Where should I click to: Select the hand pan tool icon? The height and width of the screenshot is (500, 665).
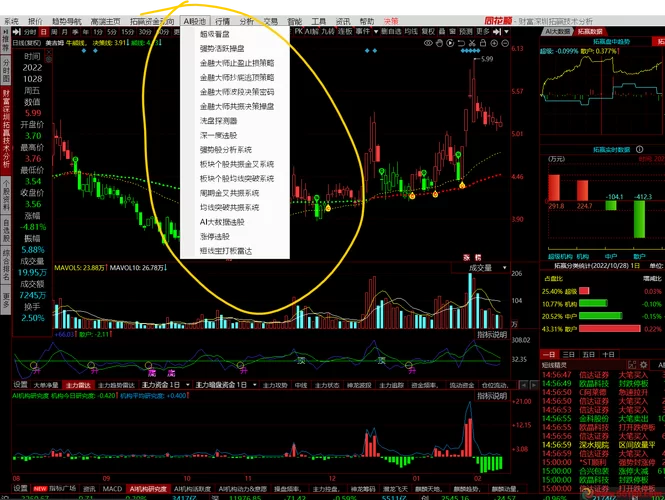point(439,43)
